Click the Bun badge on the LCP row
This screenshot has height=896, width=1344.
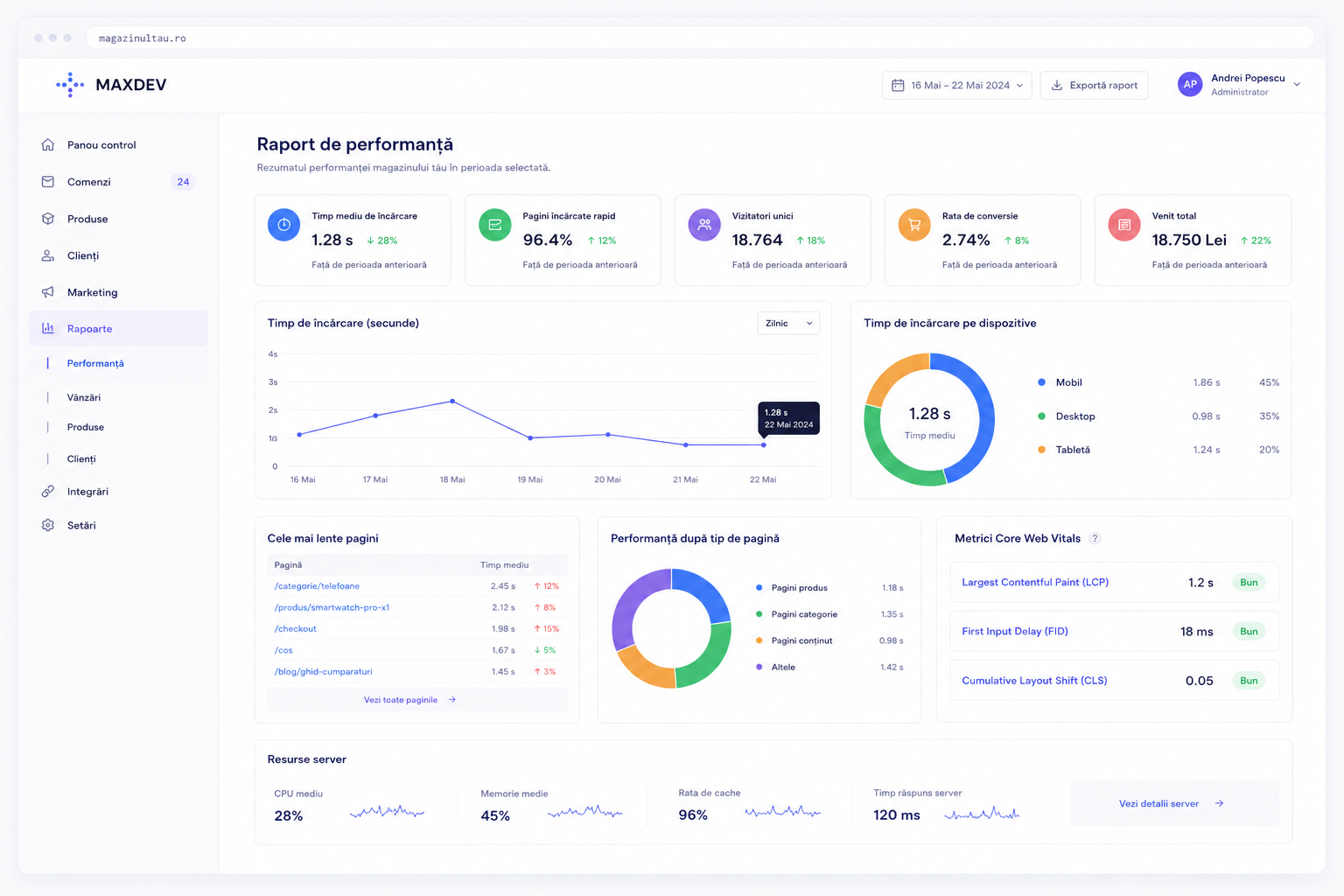pos(1249,583)
